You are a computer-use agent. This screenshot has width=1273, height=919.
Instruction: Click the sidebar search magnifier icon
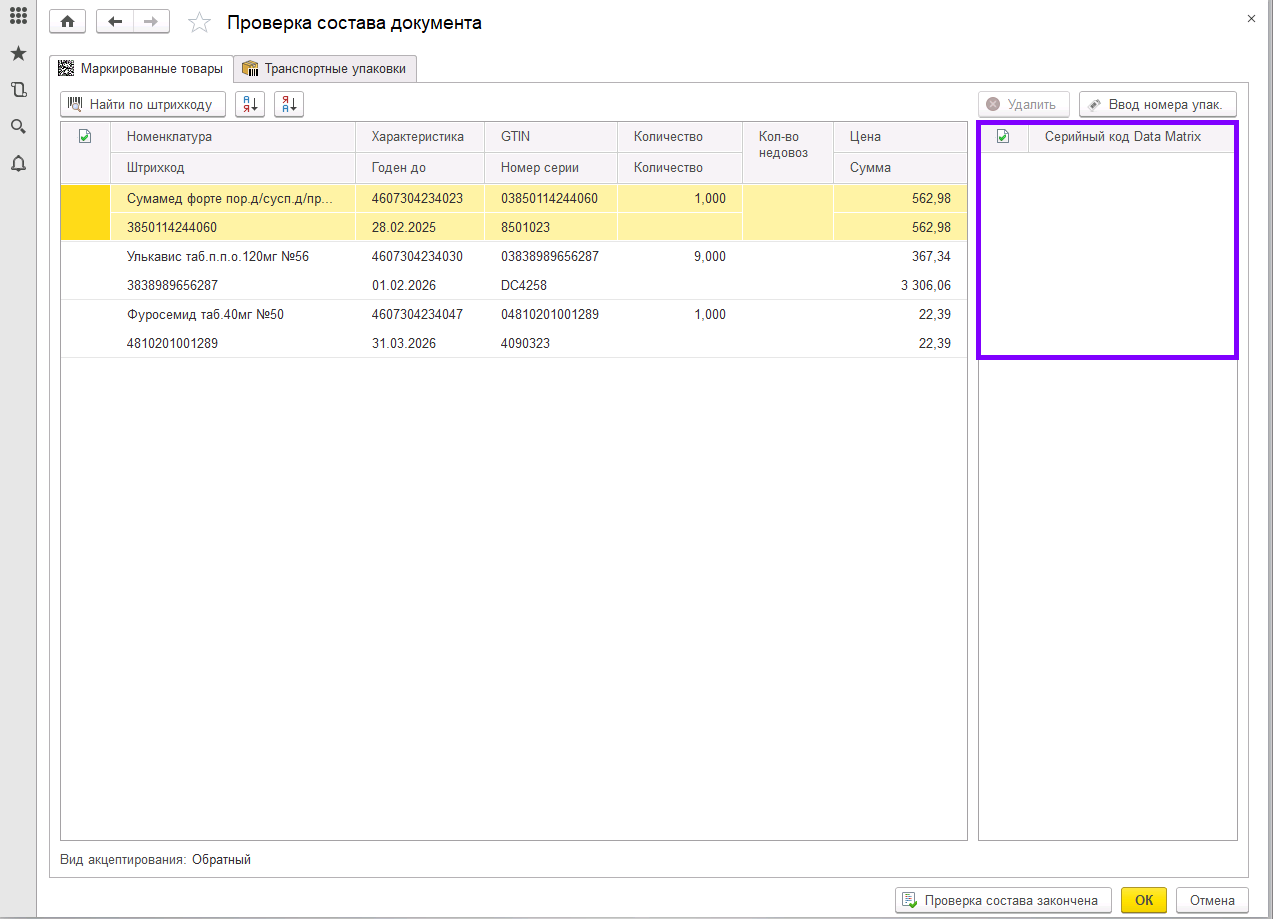click(18, 126)
